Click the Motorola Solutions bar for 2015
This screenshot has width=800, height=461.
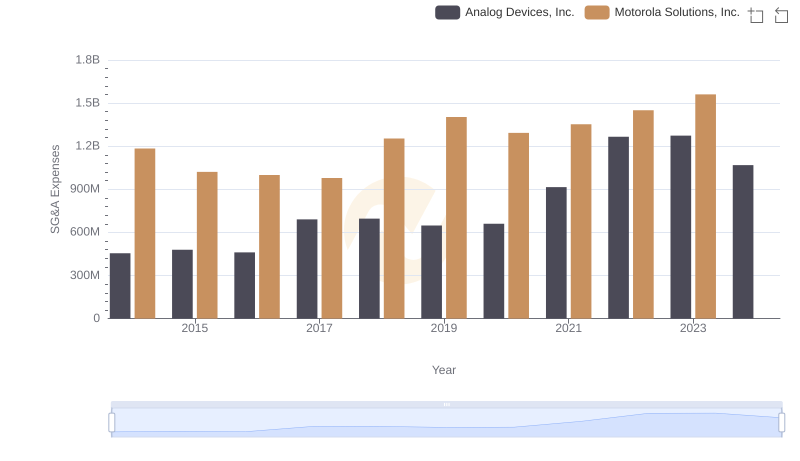(207, 245)
